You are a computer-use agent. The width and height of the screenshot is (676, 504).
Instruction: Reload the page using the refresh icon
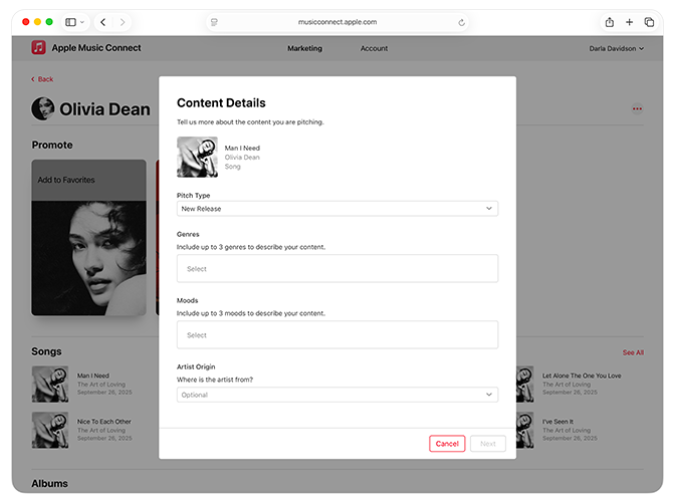tap(461, 22)
